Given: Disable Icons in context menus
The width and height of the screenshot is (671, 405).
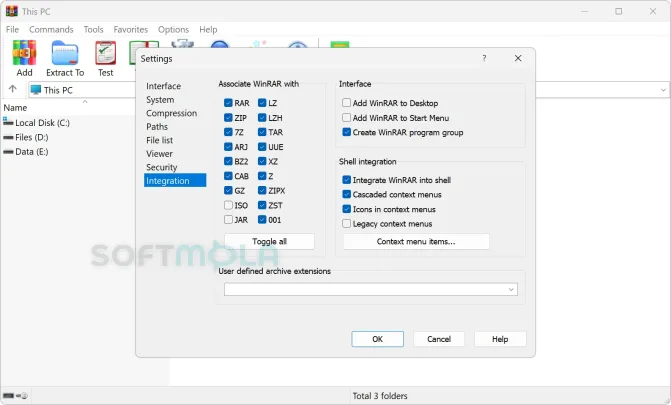Looking at the screenshot, I should pyautogui.click(x=346, y=209).
